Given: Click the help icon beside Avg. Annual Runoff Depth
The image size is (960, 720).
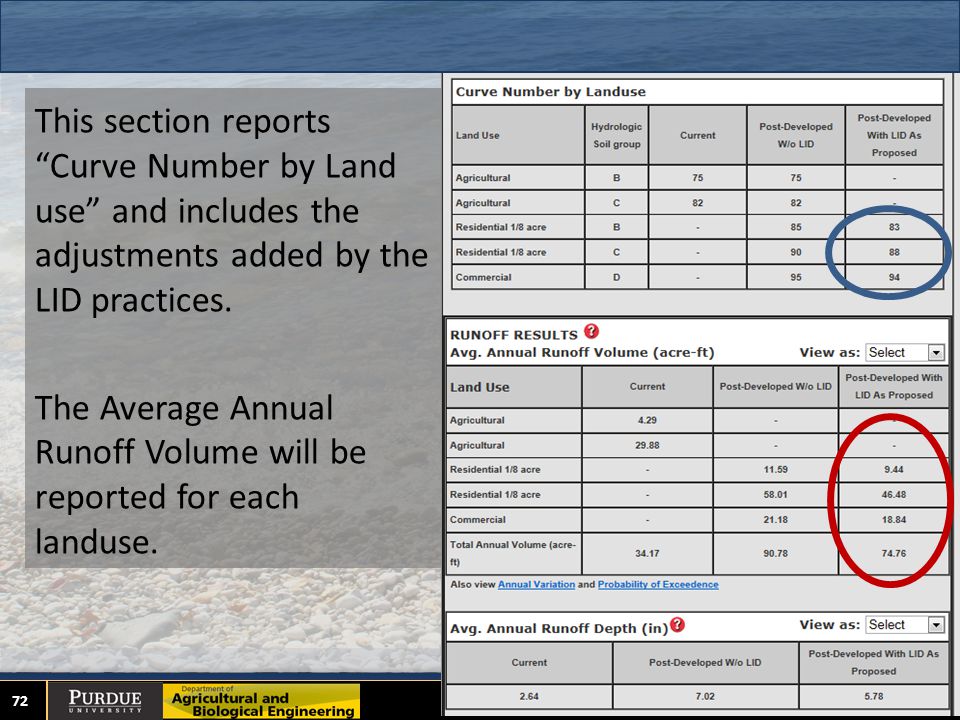Looking at the screenshot, I should [x=677, y=624].
